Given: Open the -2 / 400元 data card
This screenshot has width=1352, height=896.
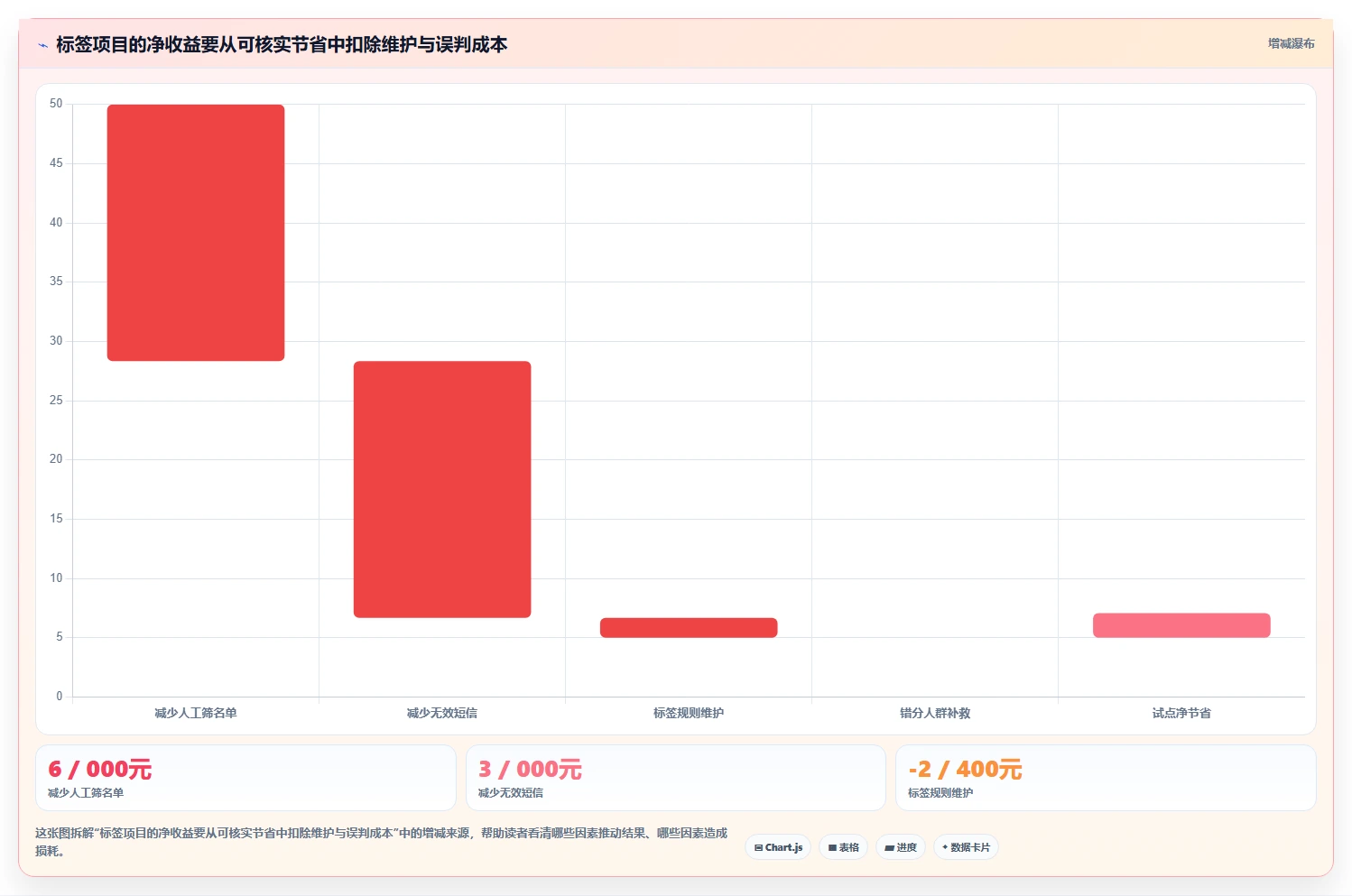Looking at the screenshot, I should pyautogui.click(x=1106, y=778).
